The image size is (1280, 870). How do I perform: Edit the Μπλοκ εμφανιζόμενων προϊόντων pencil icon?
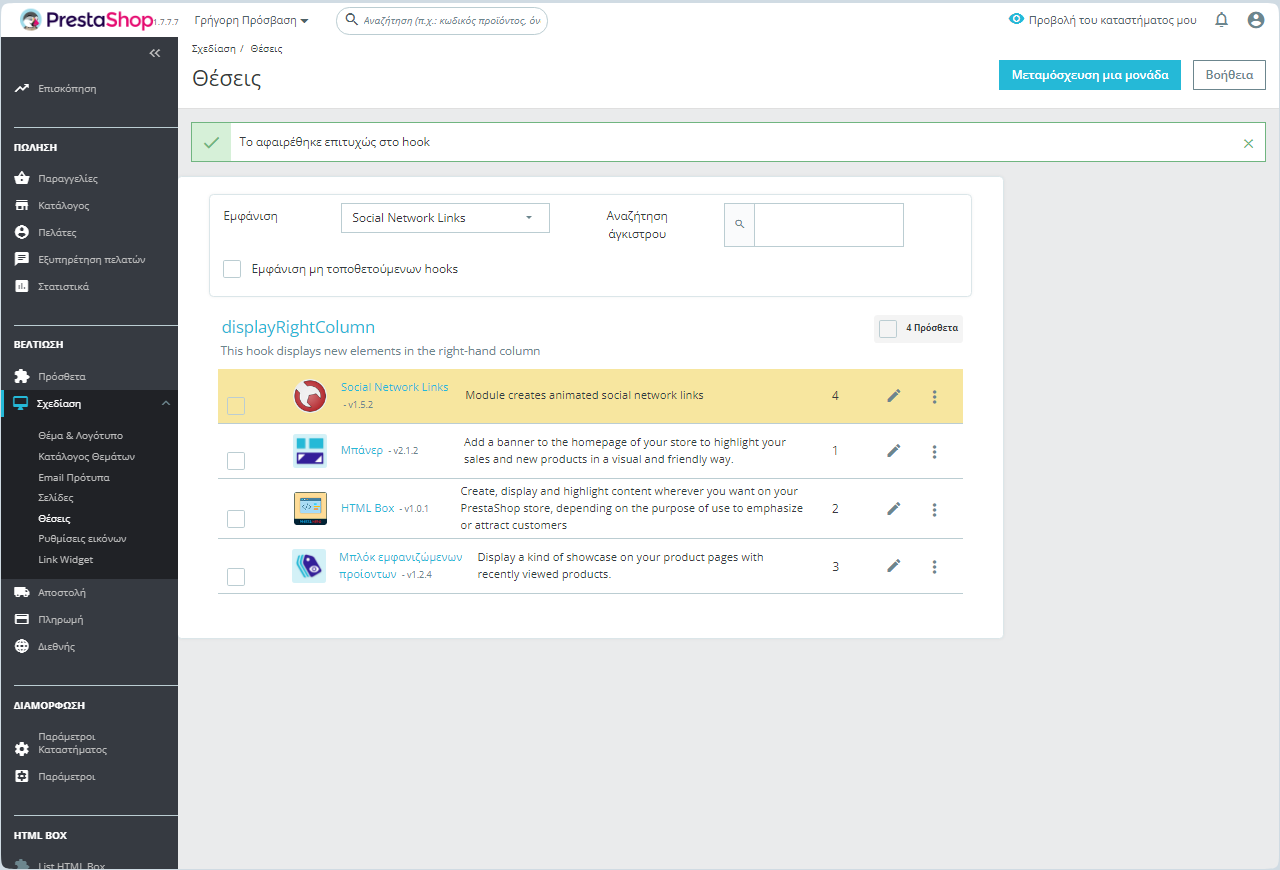tap(894, 566)
